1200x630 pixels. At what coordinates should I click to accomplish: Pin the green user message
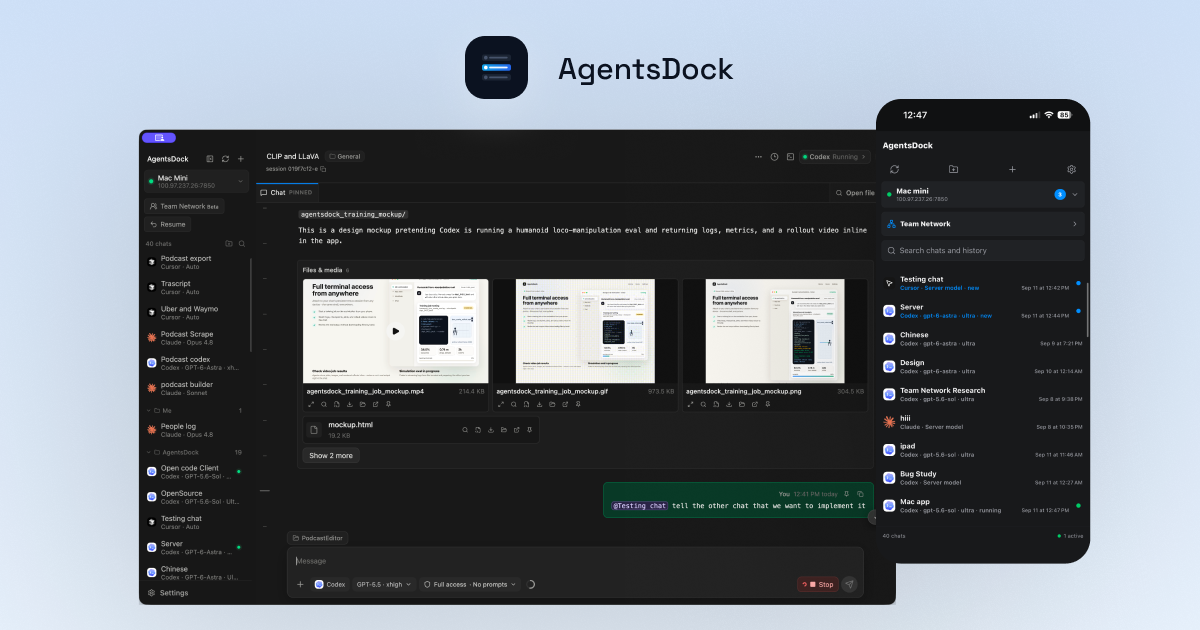point(846,493)
